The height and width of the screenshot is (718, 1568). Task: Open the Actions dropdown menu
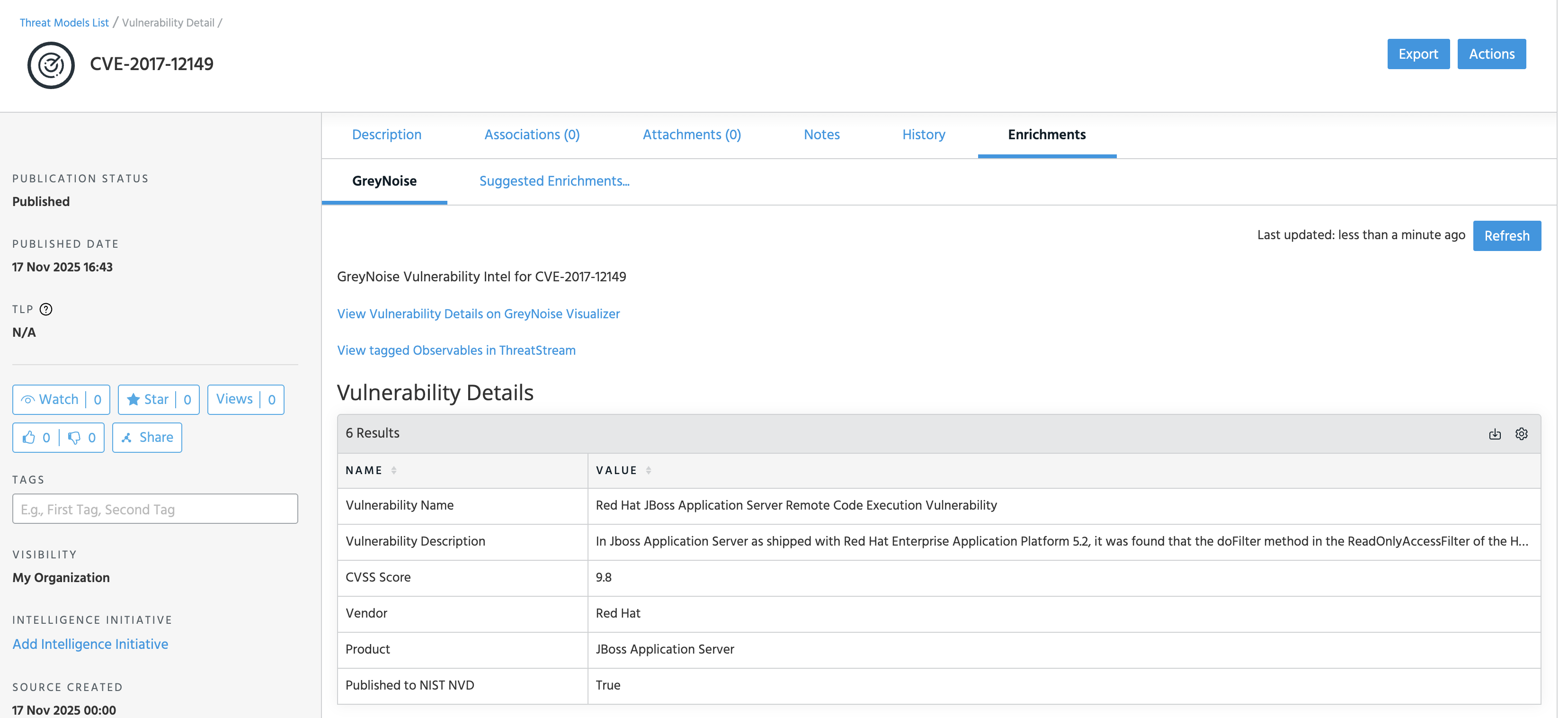pyautogui.click(x=1491, y=54)
